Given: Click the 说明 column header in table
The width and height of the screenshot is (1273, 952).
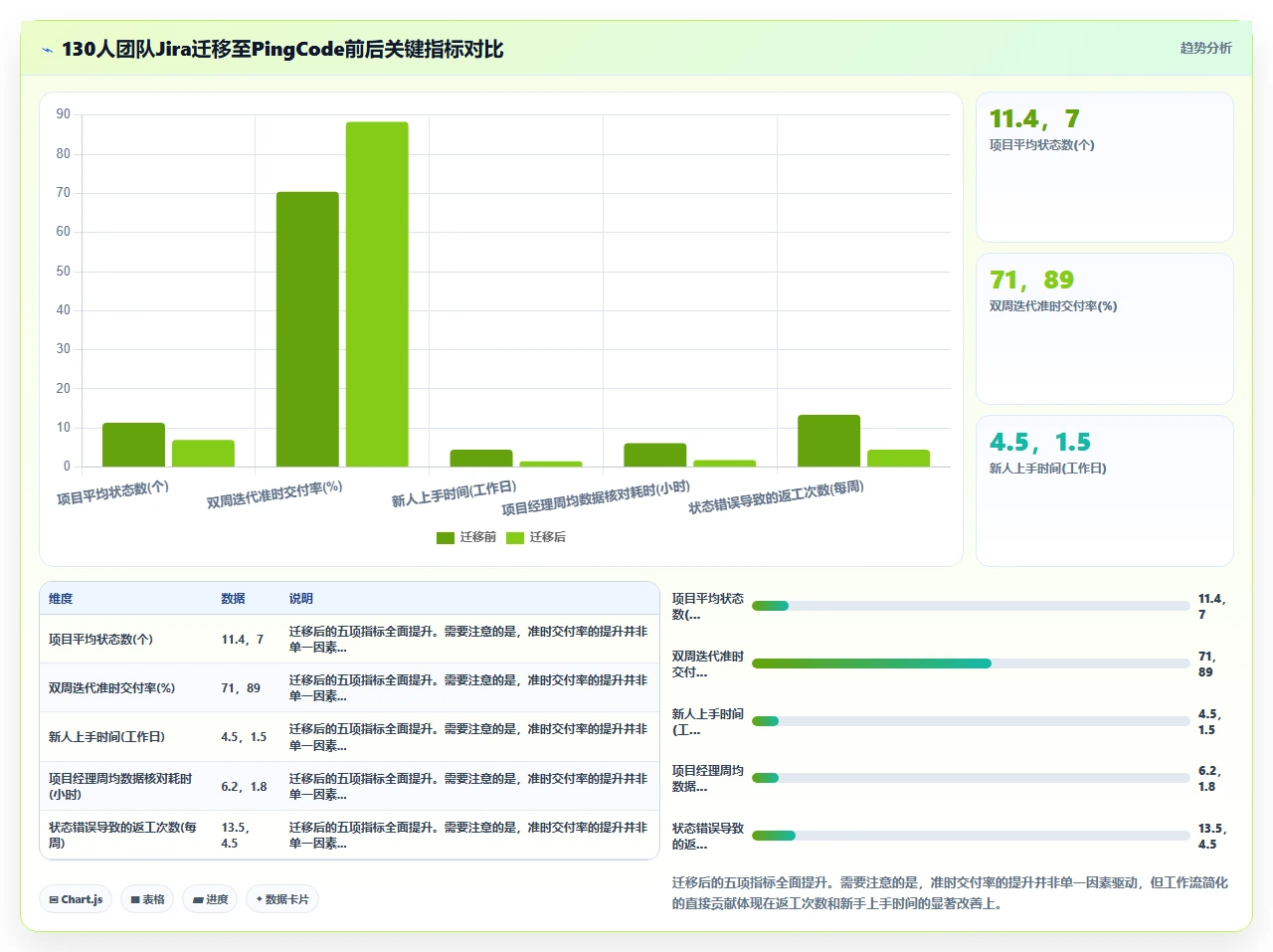Looking at the screenshot, I should pyautogui.click(x=301, y=599).
